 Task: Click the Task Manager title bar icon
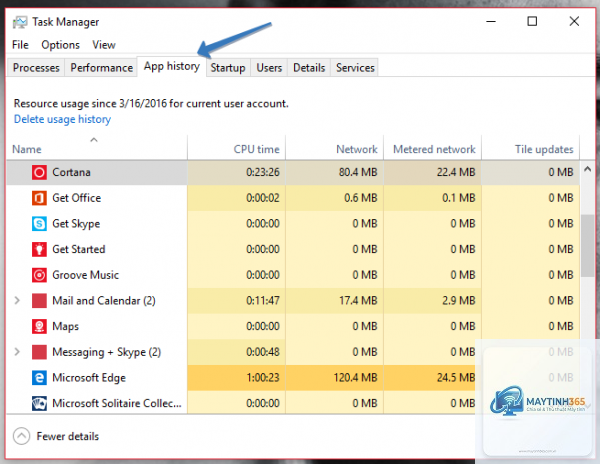tap(20, 22)
